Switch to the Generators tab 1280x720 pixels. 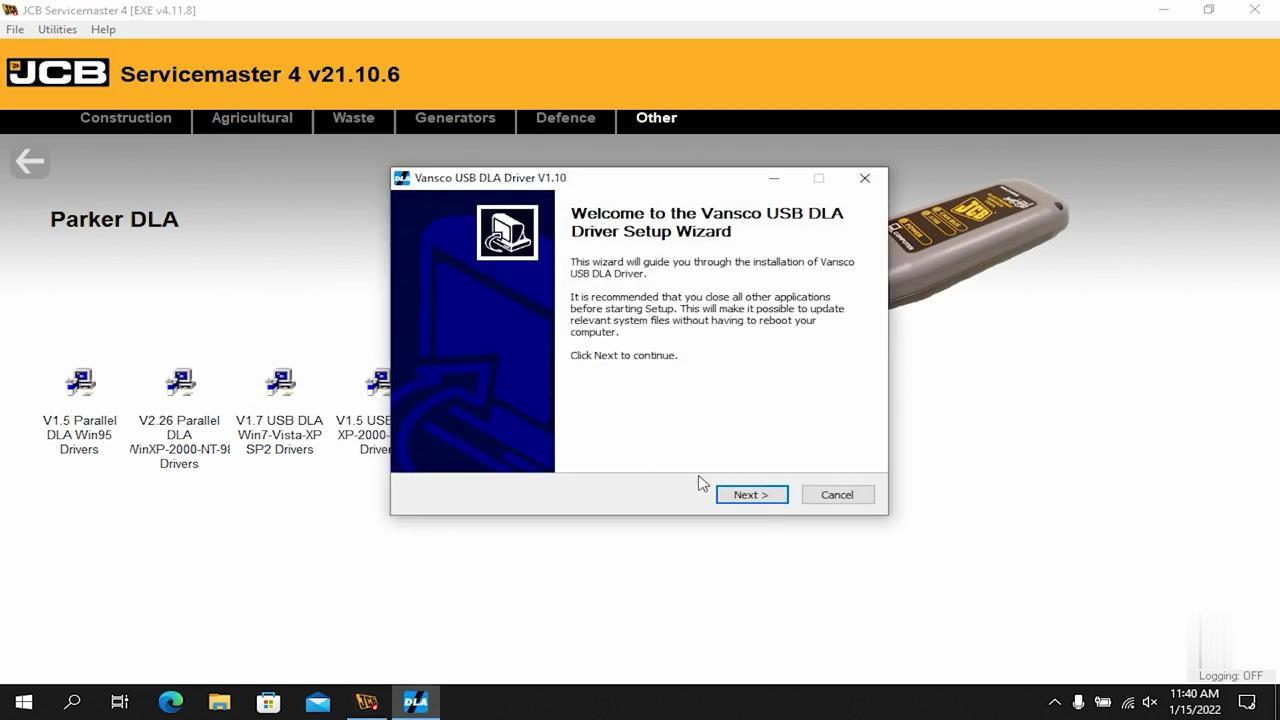[455, 118]
